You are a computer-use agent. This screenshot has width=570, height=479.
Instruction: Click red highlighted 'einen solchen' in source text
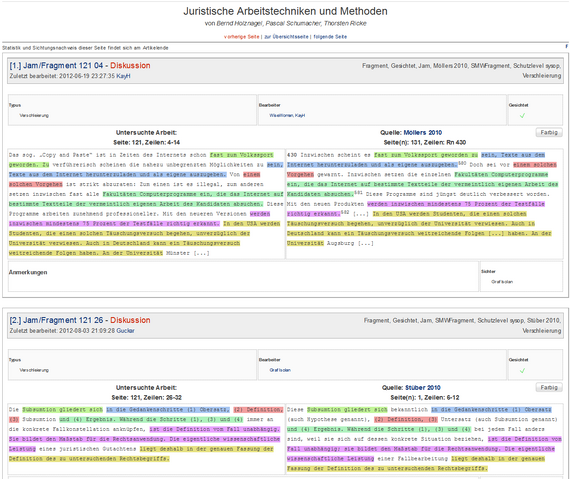click(x=535, y=165)
